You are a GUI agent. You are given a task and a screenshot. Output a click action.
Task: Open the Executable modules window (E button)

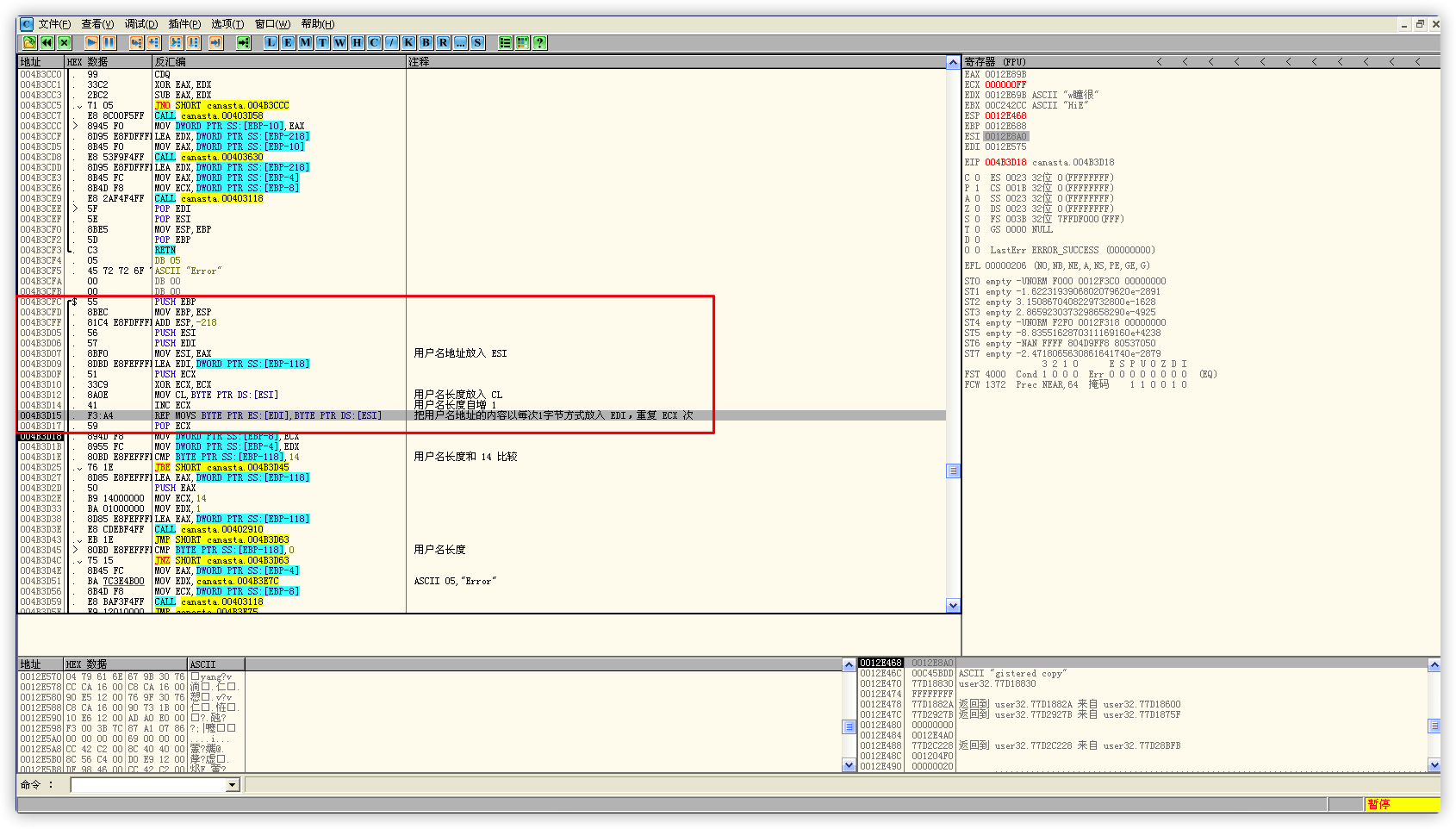[x=288, y=42]
